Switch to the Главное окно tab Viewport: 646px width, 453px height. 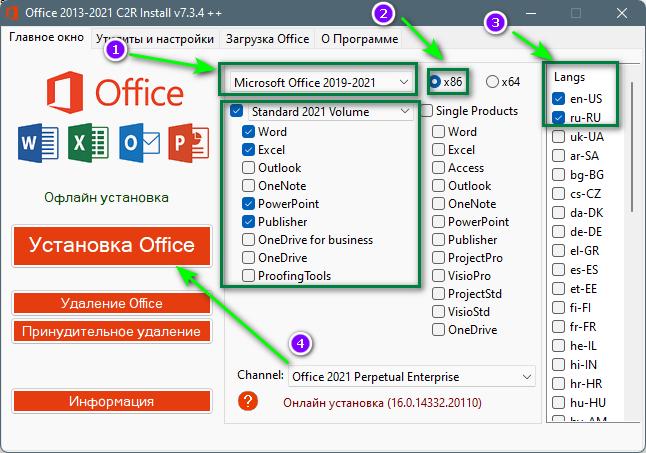[x=46, y=37]
